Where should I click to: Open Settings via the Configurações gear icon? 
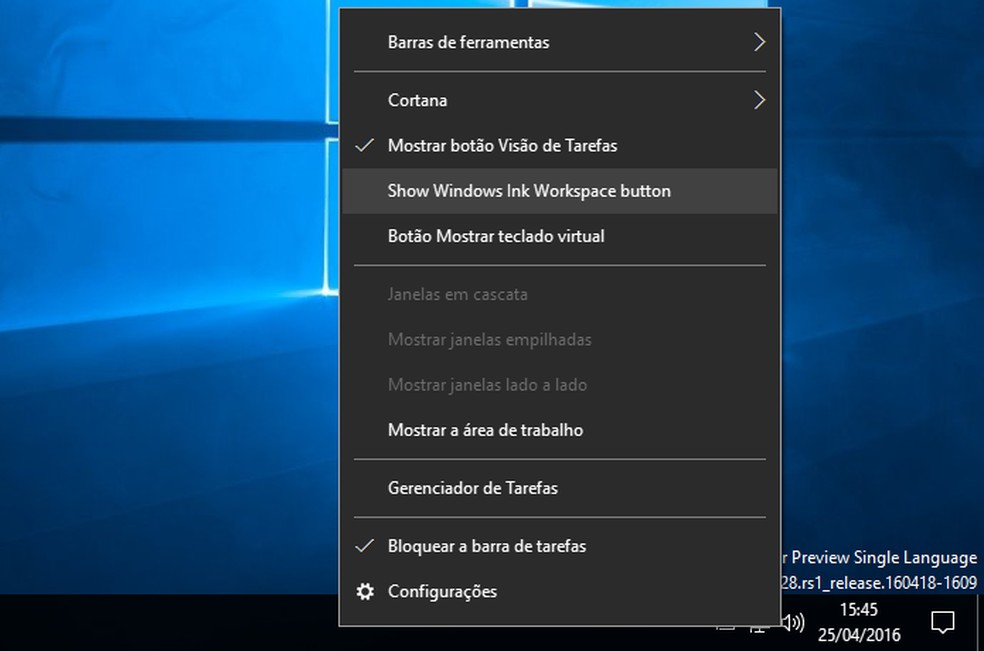click(x=366, y=591)
